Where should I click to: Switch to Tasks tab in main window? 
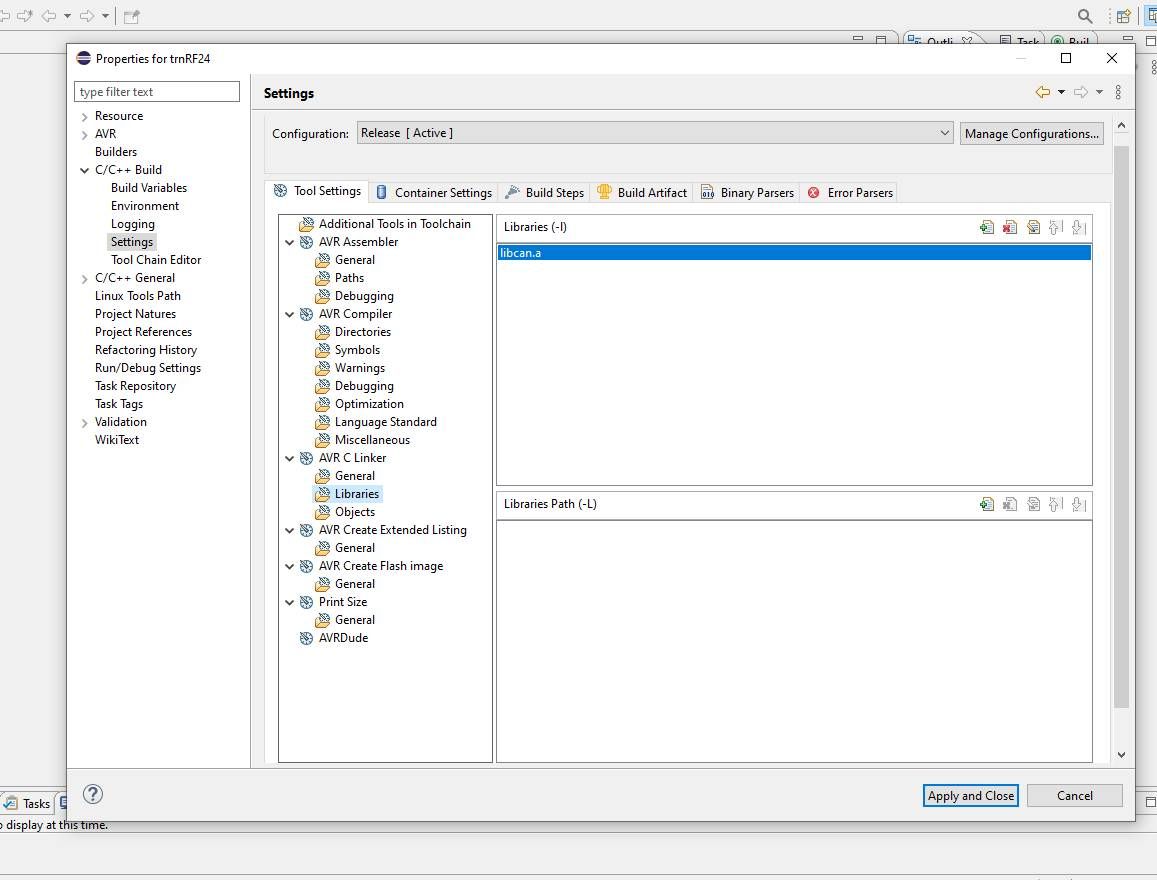point(27,803)
